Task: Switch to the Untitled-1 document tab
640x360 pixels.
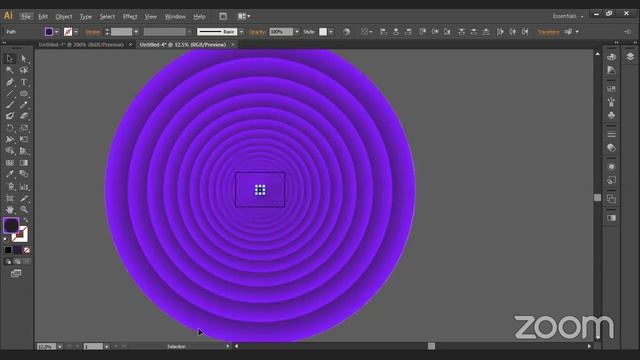Action: click(81, 45)
